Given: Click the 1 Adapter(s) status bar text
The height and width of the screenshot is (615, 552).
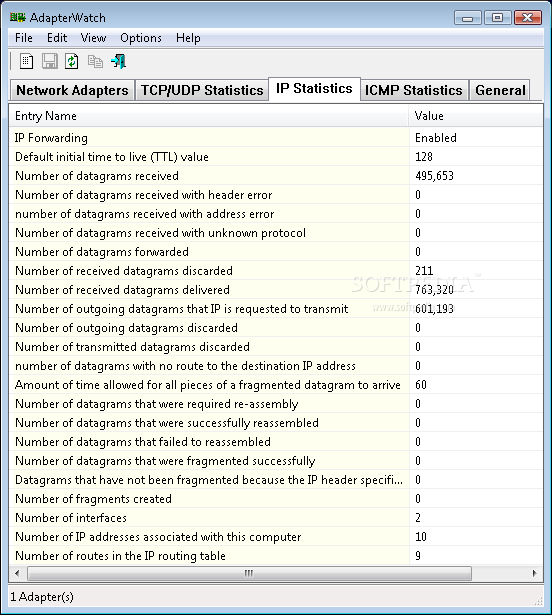Looking at the screenshot, I should click(42, 597).
